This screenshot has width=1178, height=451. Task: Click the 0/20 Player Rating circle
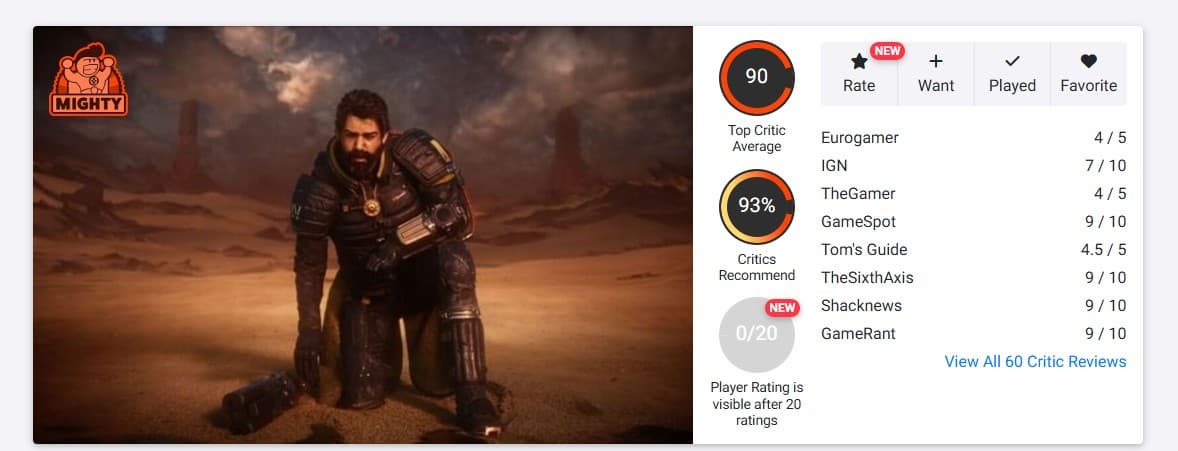[757, 334]
